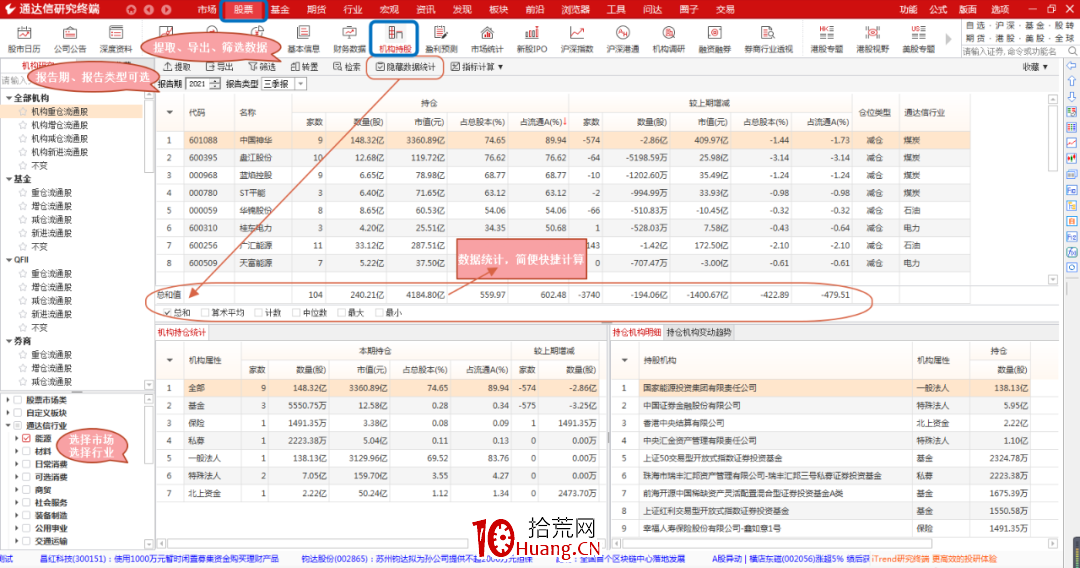Collapse the 基金 tree group
This screenshot has height=568, width=1080.
pyautogui.click(x=9, y=179)
